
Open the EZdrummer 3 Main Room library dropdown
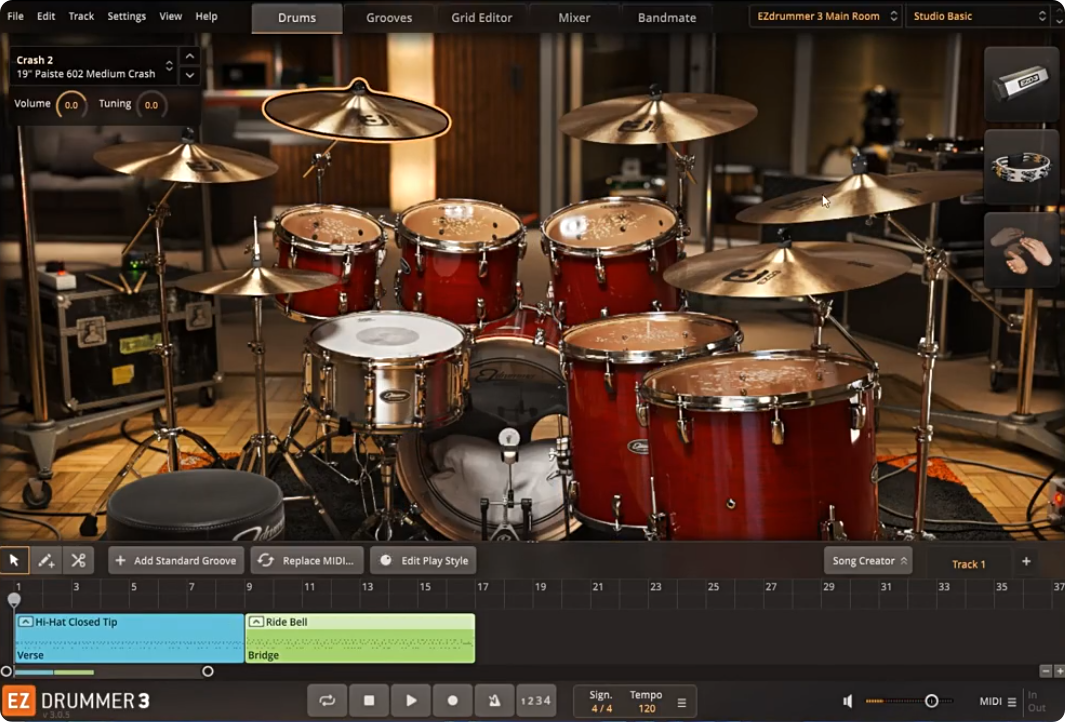pos(826,16)
